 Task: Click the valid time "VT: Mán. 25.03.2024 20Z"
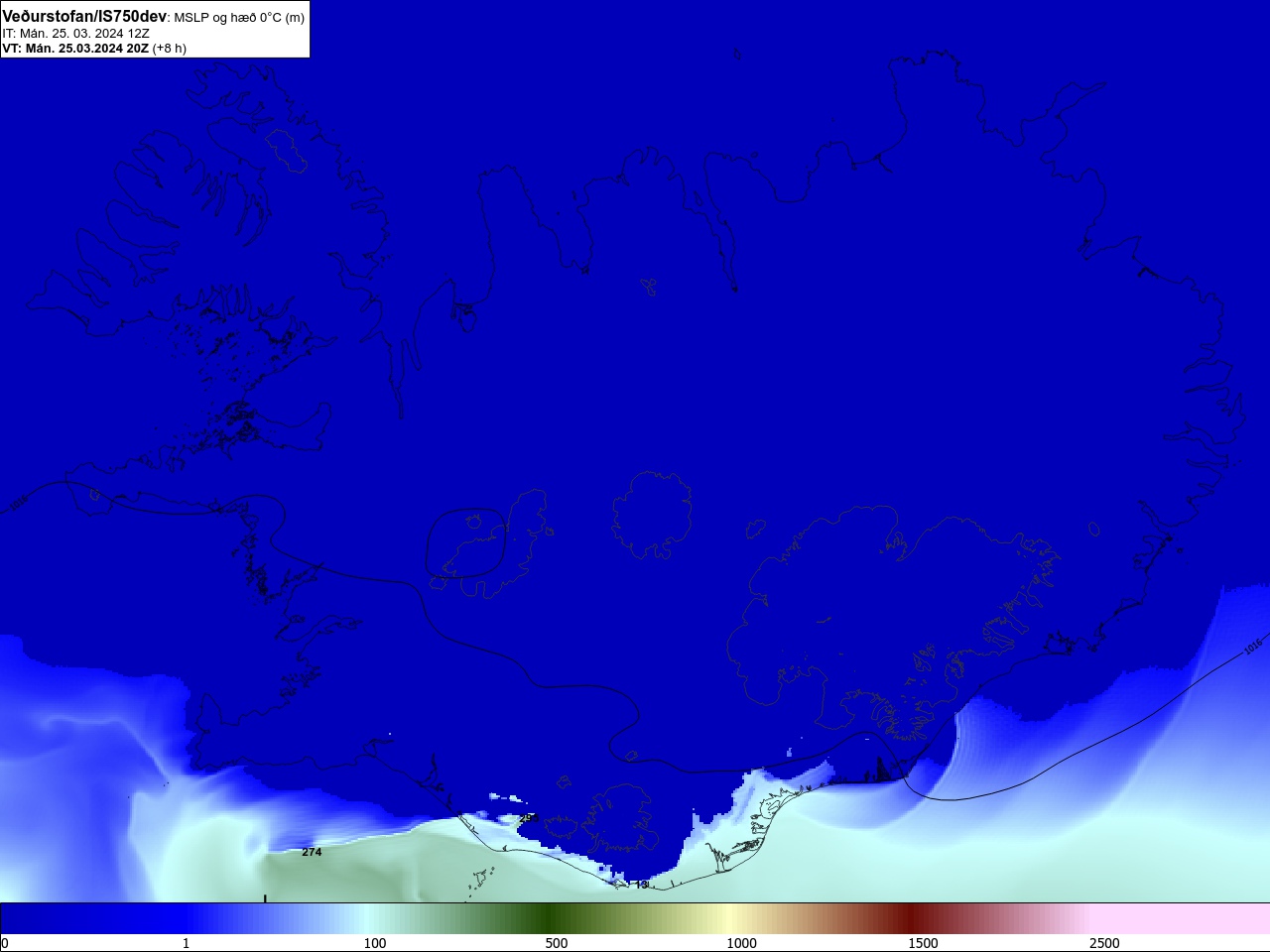click(75, 48)
